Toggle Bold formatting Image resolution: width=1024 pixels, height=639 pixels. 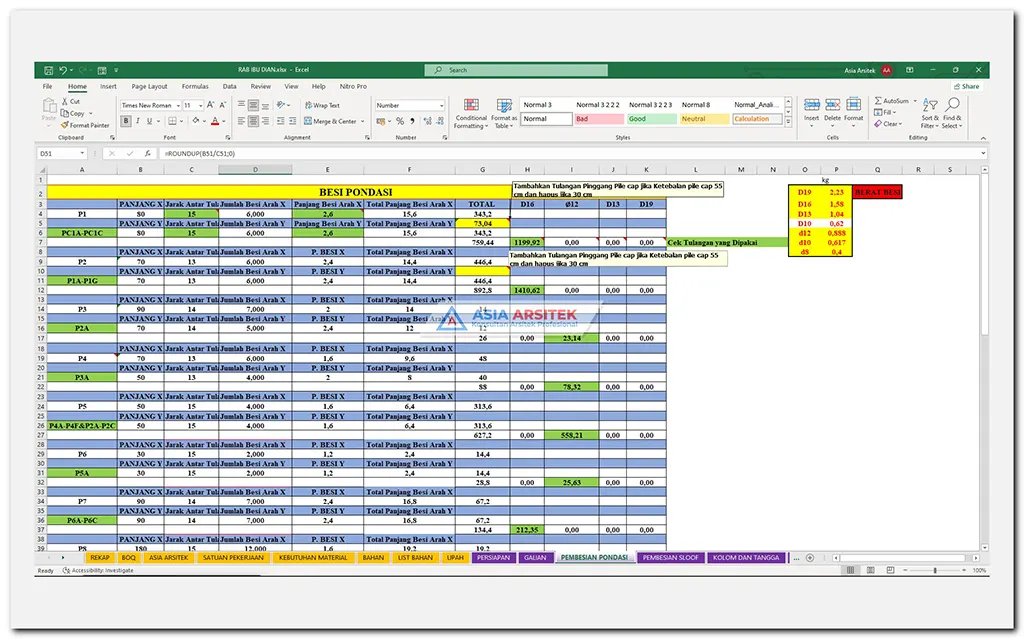(126, 121)
